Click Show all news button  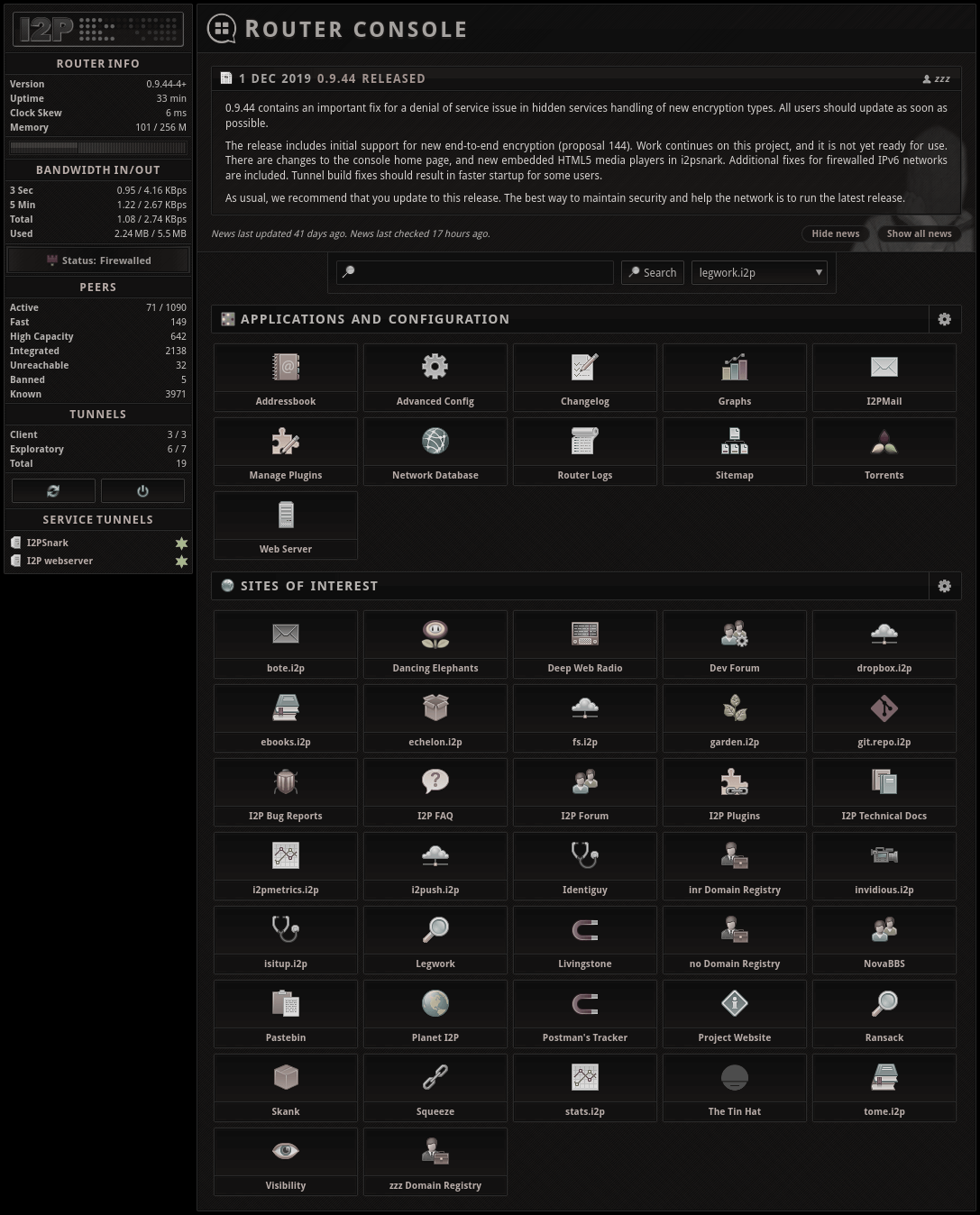click(x=919, y=233)
